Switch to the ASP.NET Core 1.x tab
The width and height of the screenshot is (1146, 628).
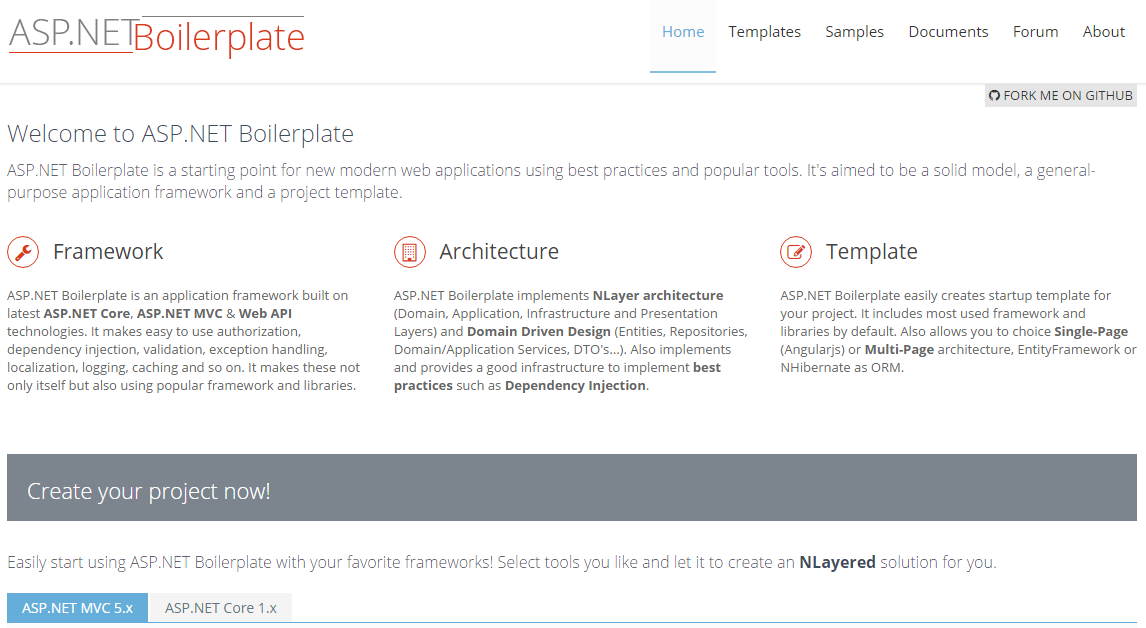click(x=220, y=607)
